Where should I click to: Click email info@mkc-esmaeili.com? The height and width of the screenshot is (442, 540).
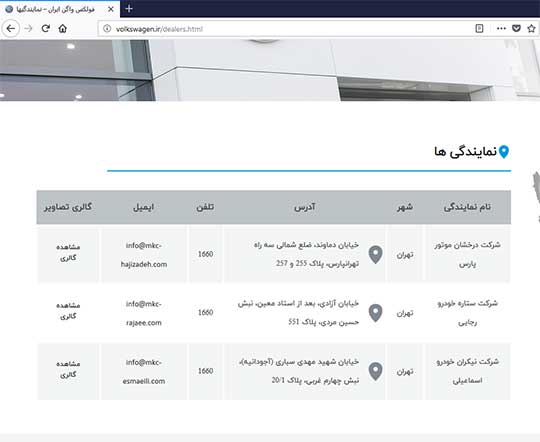coord(144,372)
